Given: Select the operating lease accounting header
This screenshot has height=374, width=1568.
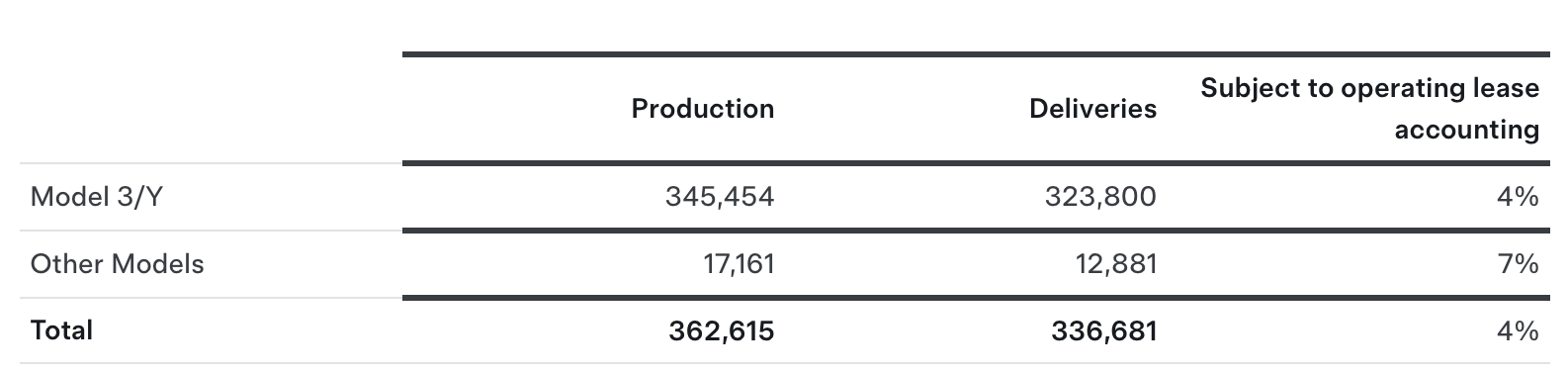Looking at the screenshot, I should [1369, 108].
